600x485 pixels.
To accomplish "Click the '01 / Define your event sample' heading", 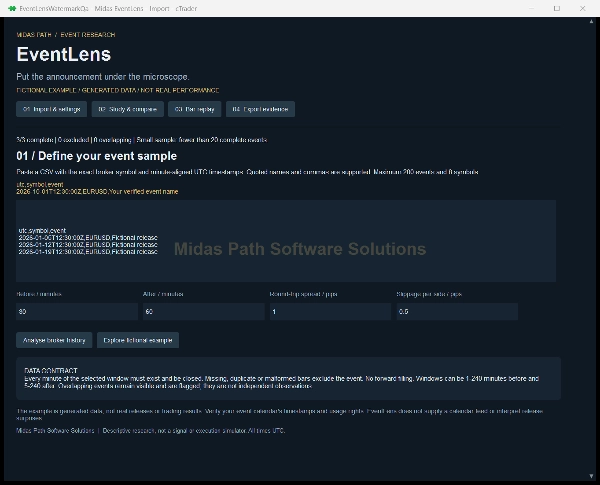I will point(96,156).
